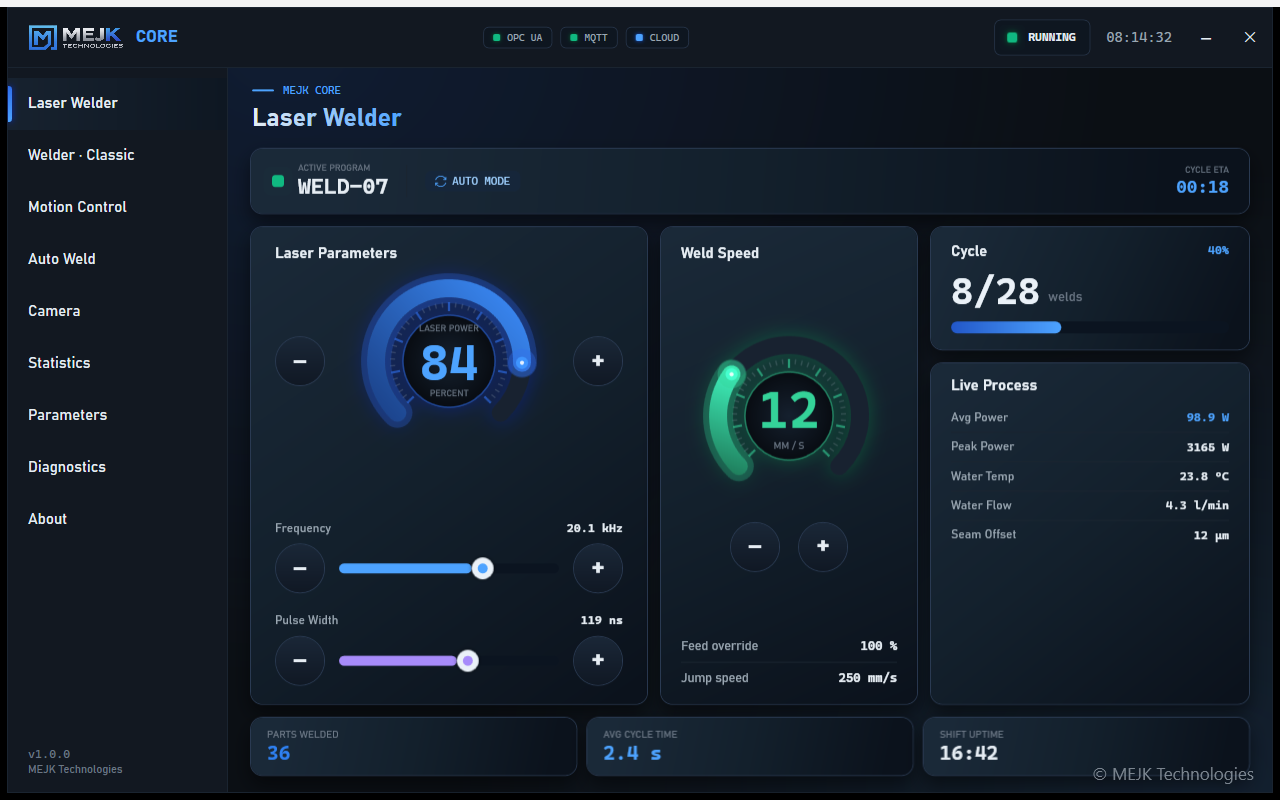The width and height of the screenshot is (1280, 800).
Task: Click the Shift Uptime card
Action: tap(1086, 746)
